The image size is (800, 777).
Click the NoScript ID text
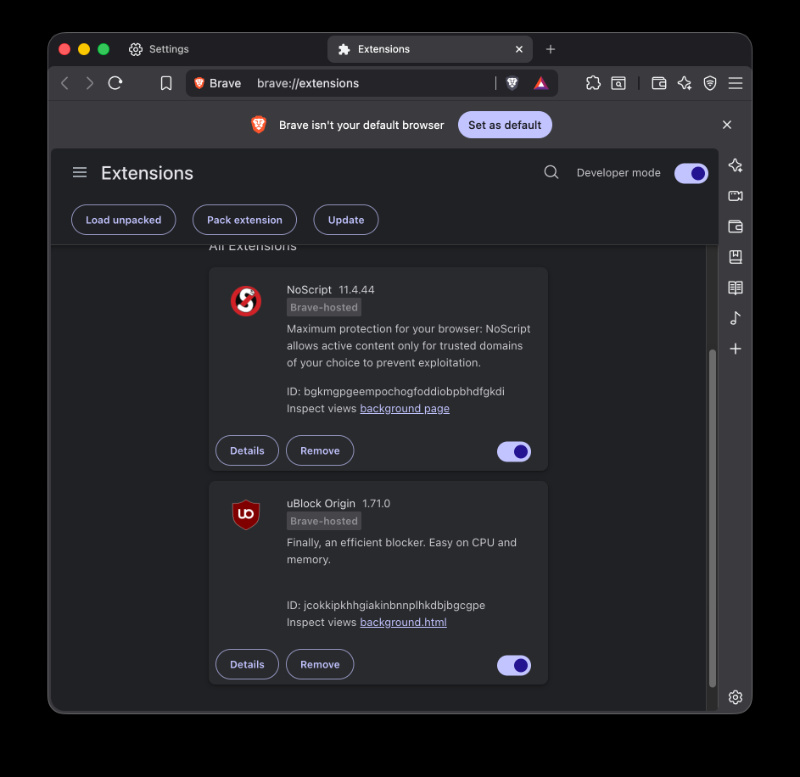(395, 391)
